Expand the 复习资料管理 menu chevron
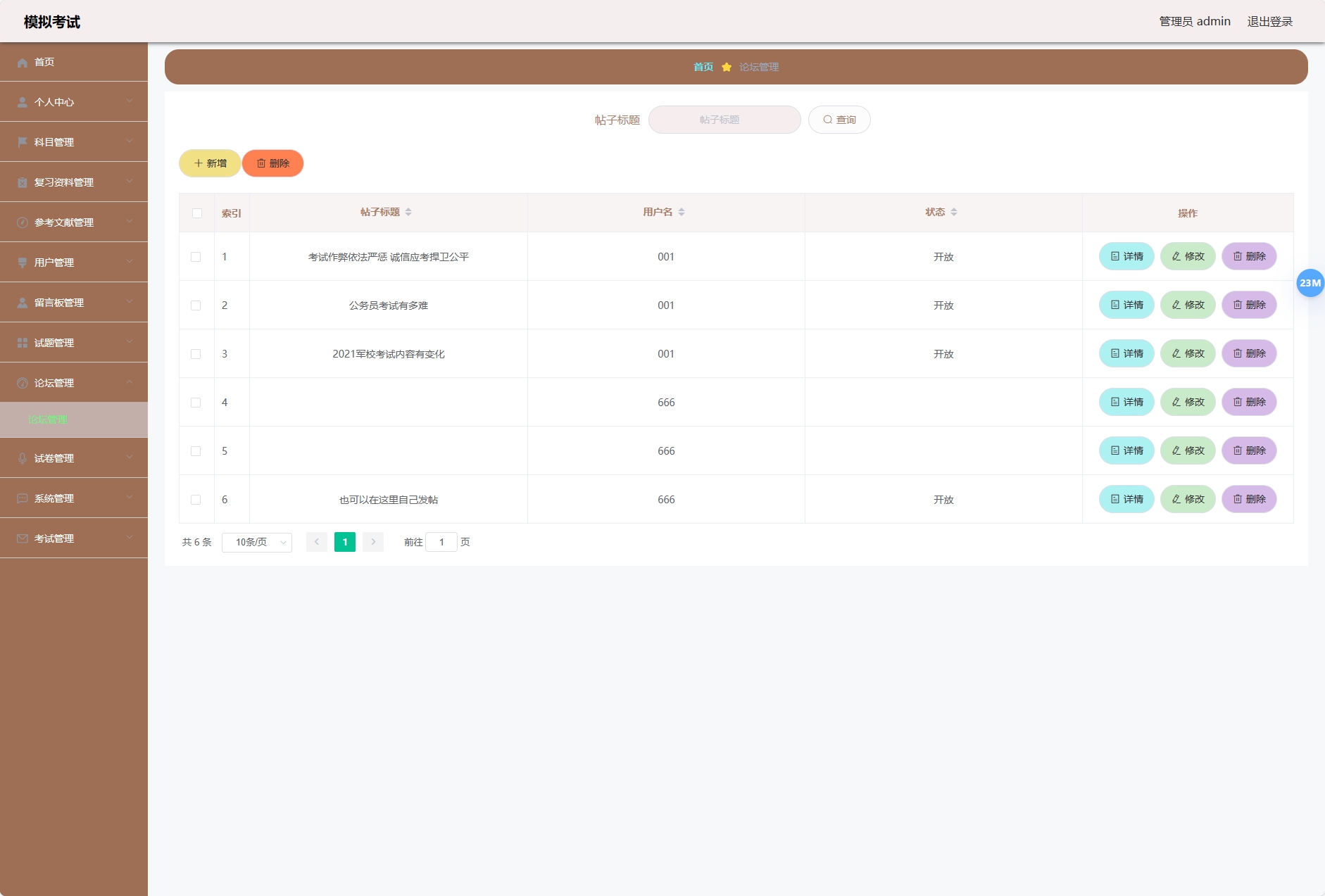The height and width of the screenshot is (896, 1325). 130,182
